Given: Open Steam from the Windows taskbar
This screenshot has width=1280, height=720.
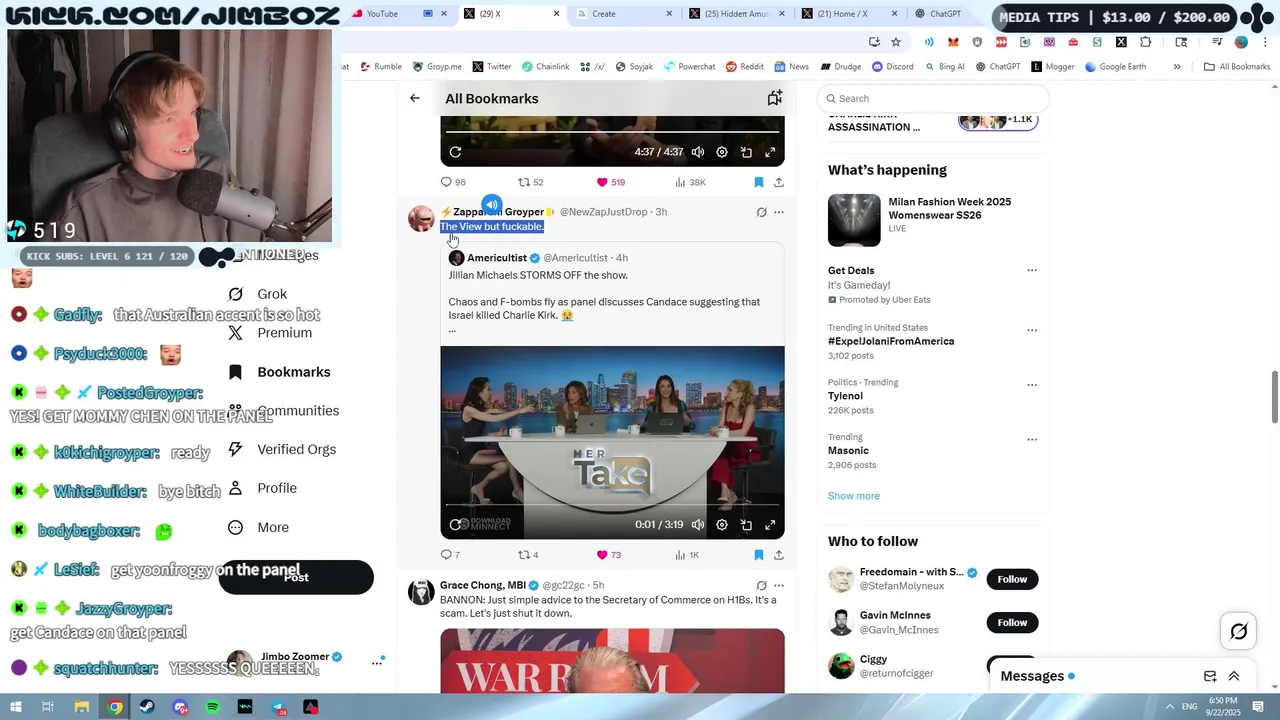Looking at the screenshot, I should (x=147, y=707).
